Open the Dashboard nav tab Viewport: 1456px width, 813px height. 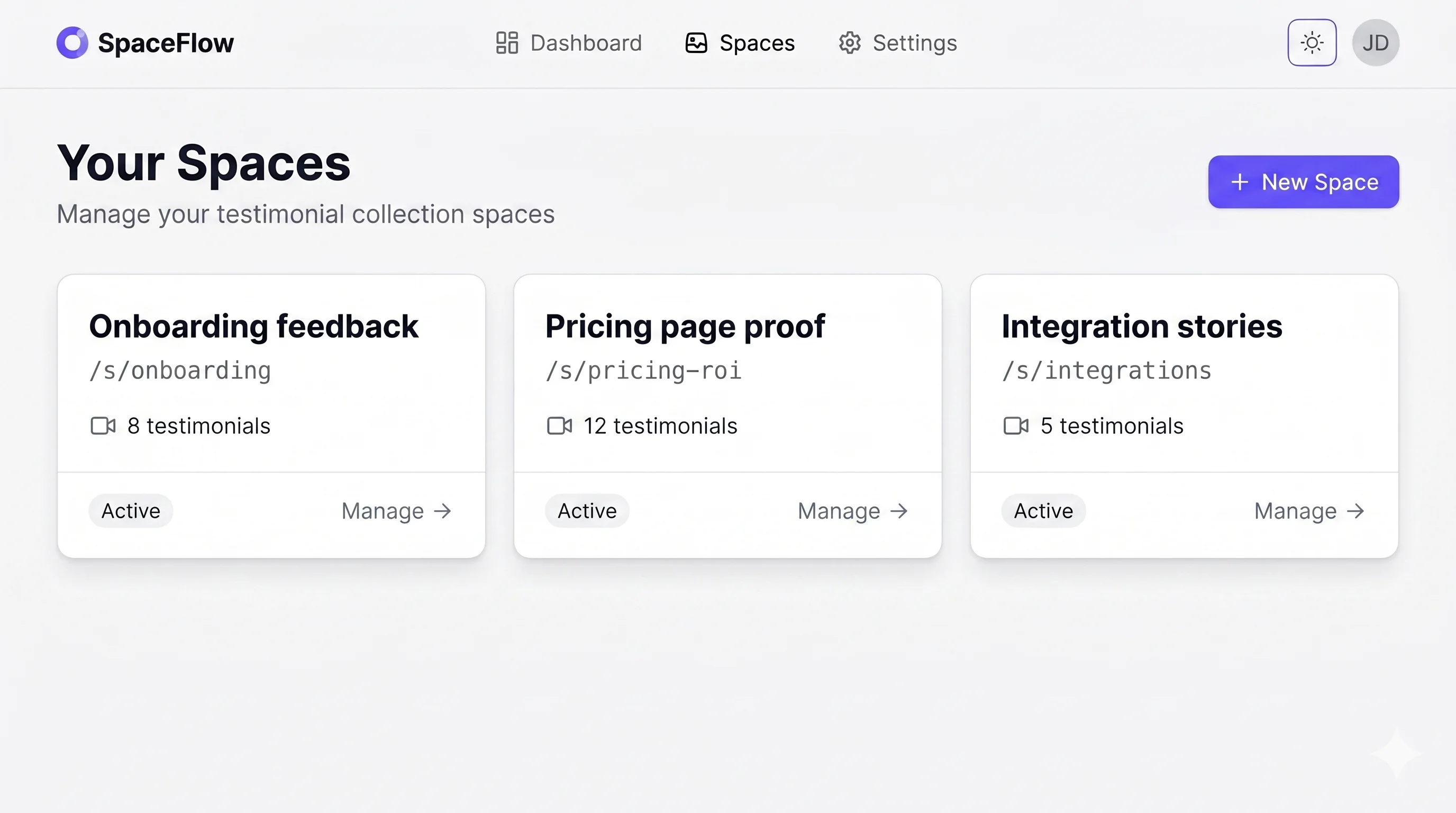click(x=569, y=43)
